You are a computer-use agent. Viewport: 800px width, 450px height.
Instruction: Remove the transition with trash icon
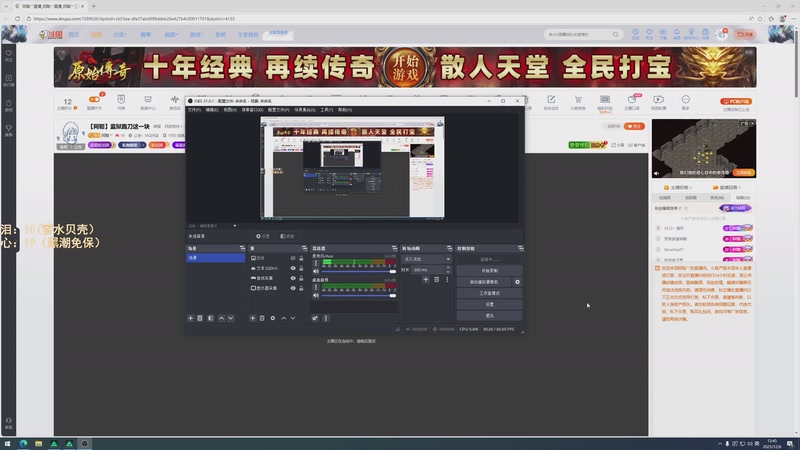[x=436, y=280]
